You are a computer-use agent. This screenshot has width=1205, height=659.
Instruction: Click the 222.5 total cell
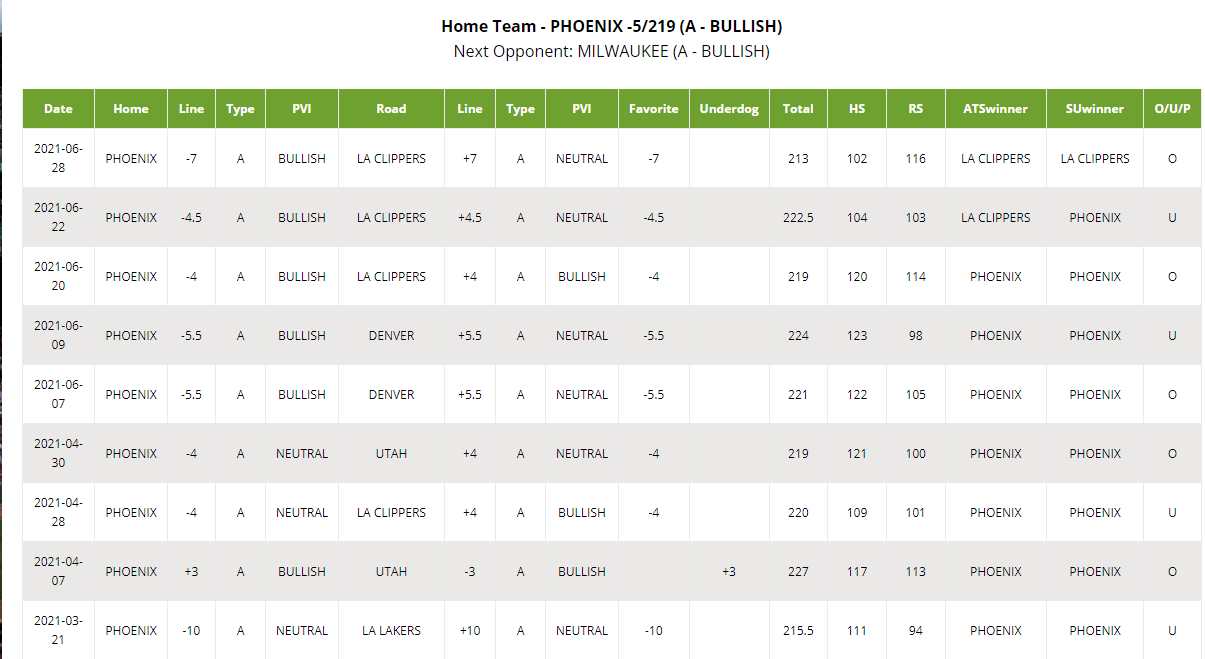click(798, 218)
